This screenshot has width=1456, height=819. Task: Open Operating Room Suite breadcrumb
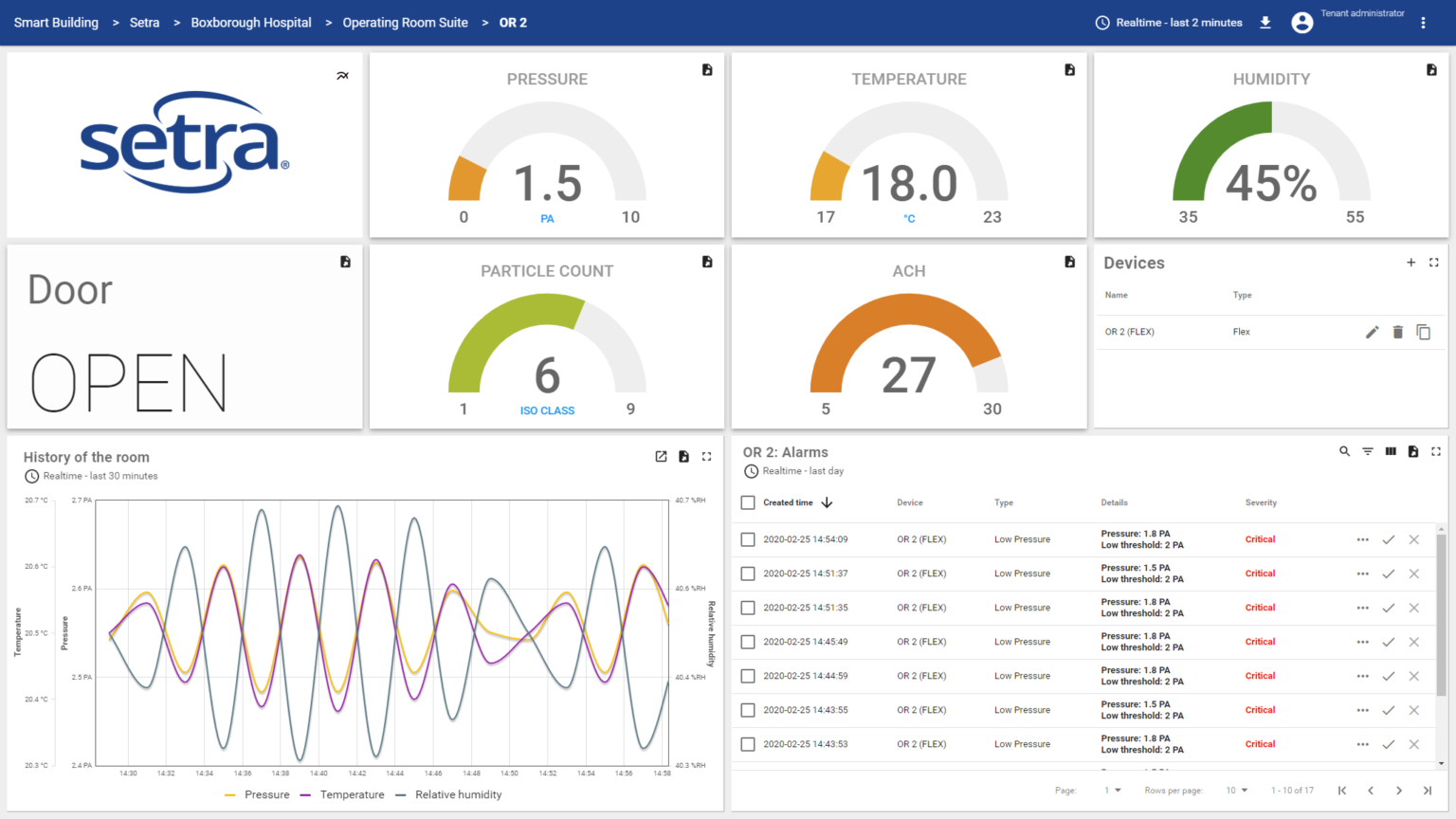click(405, 23)
